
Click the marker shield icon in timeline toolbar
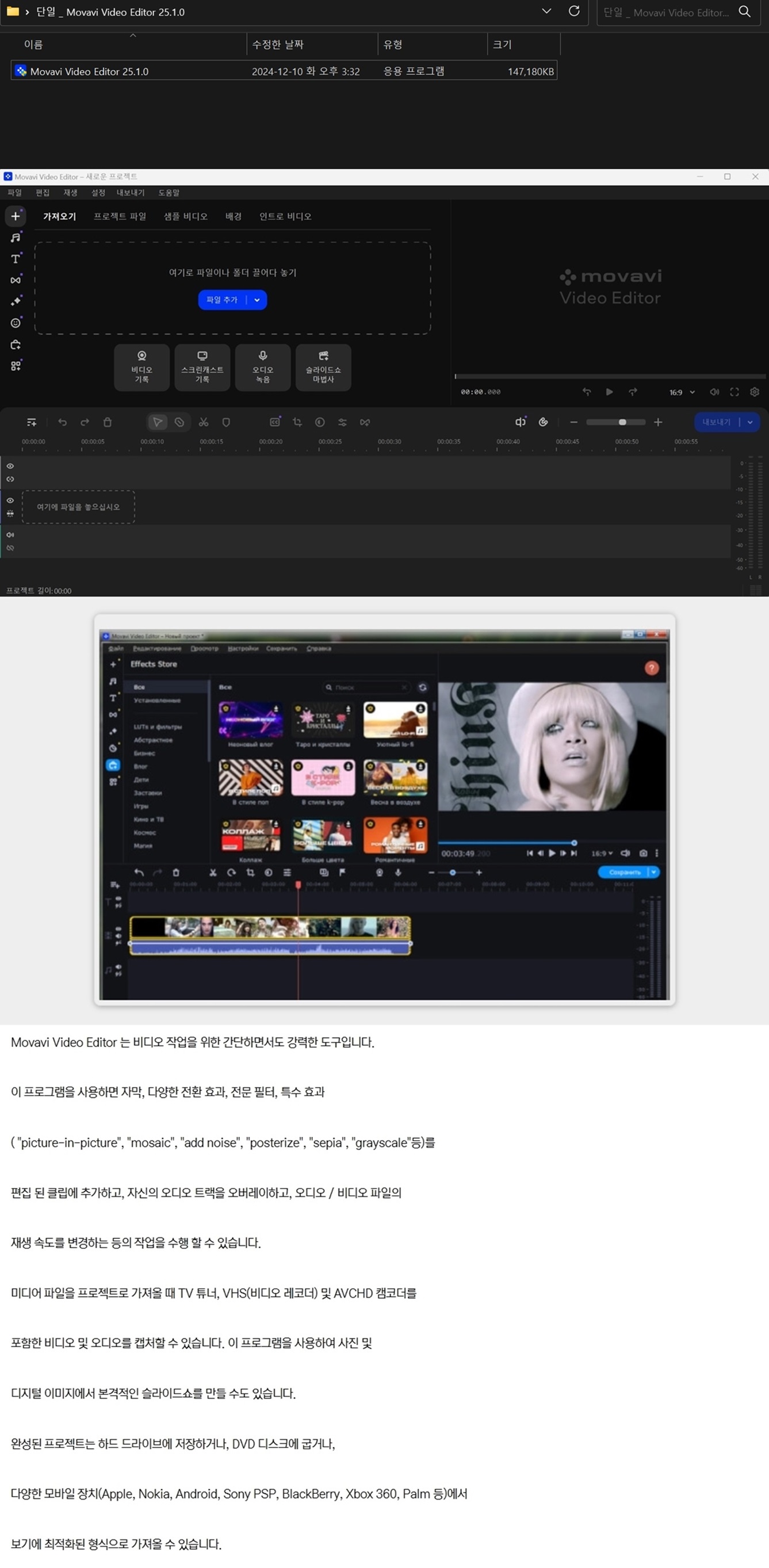coord(226,422)
